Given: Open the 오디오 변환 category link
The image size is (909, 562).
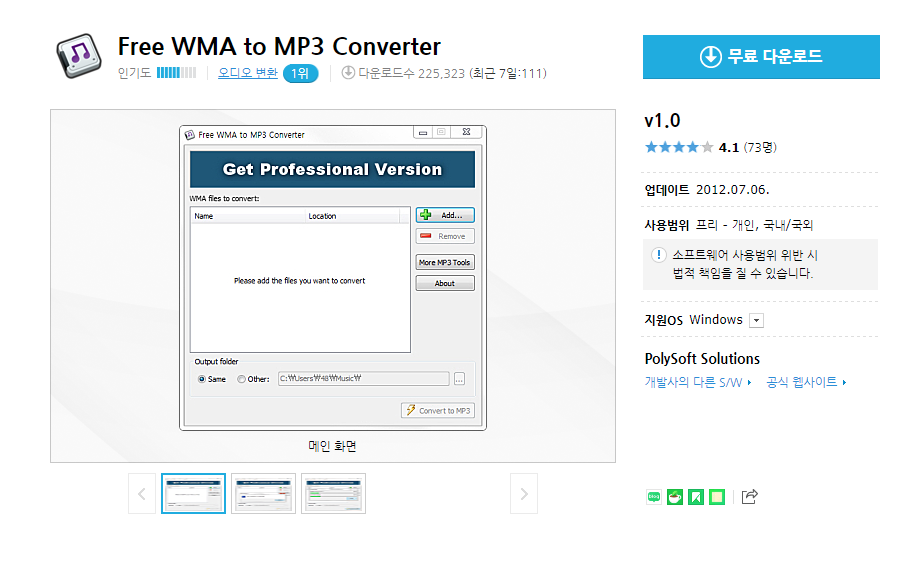Looking at the screenshot, I should (x=248, y=73).
